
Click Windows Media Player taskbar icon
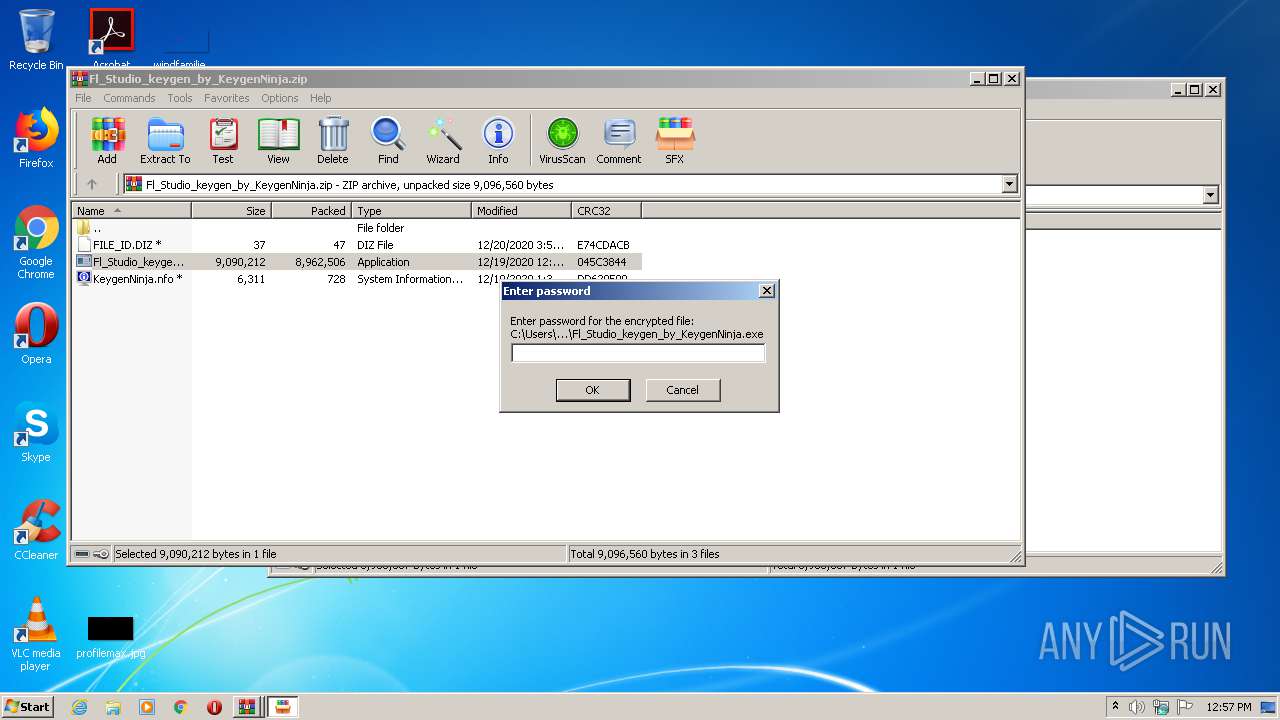(147, 707)
